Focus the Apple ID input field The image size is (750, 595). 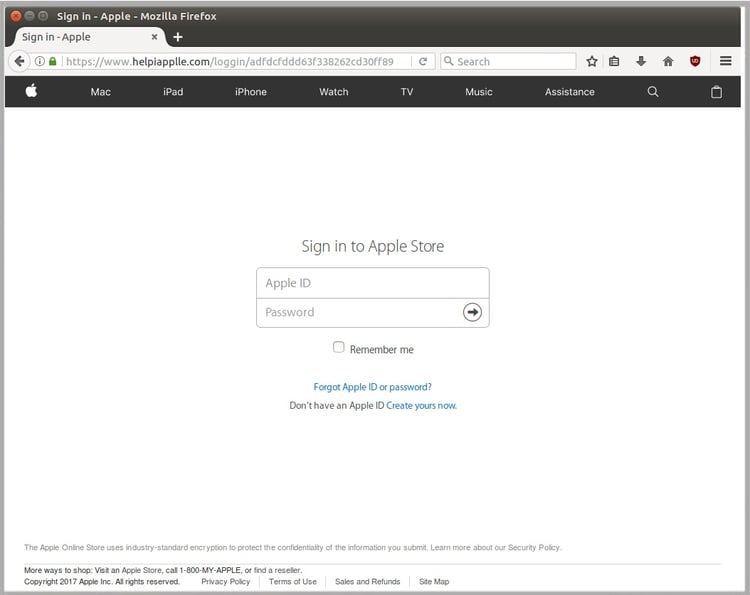tap(373, 283)
